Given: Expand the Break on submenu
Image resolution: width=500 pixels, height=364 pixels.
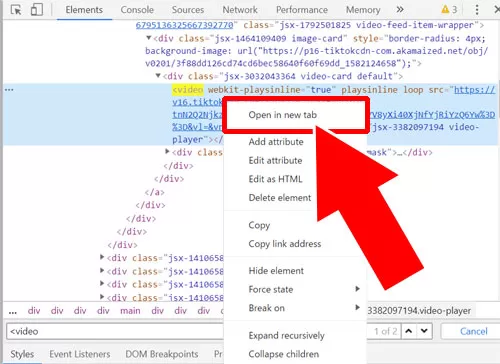Looking at the screenshot, I should coord(295,308).
